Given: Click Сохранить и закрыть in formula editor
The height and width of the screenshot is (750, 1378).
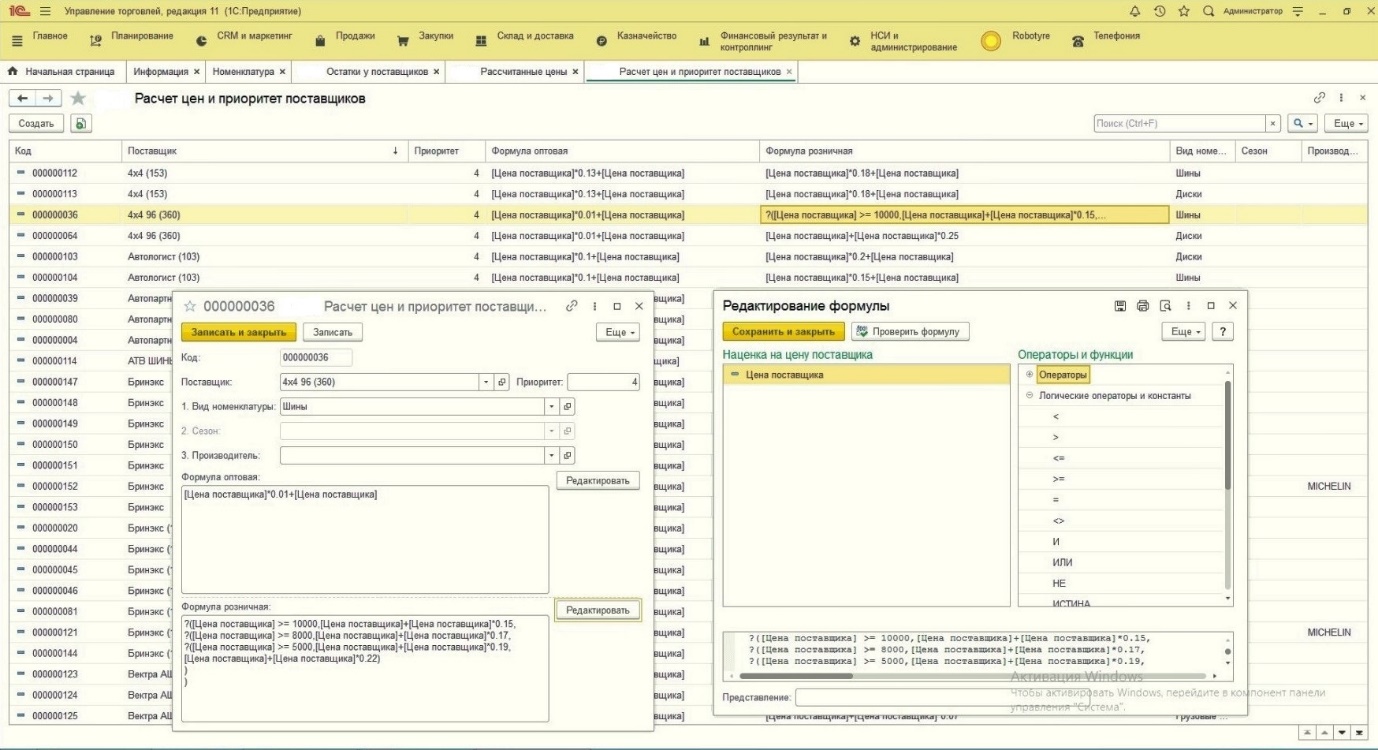Looking at the screenshot, I should click(784, 331).
